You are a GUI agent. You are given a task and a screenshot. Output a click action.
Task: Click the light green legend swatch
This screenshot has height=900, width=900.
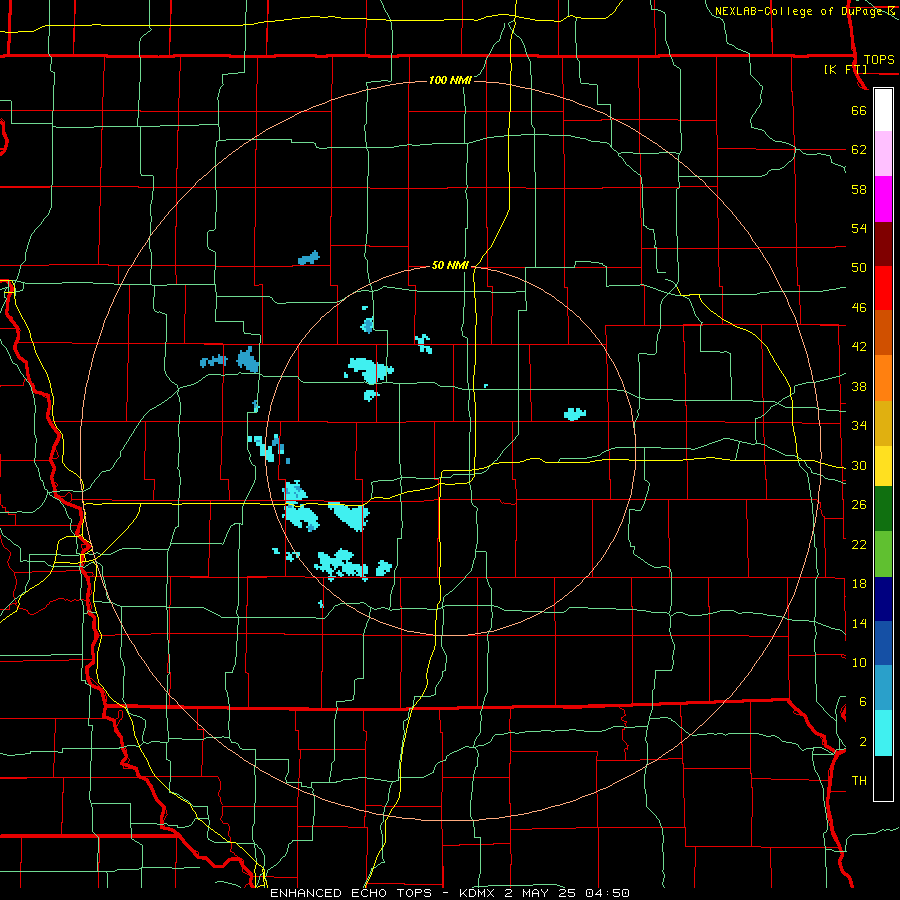click(883, 554)
